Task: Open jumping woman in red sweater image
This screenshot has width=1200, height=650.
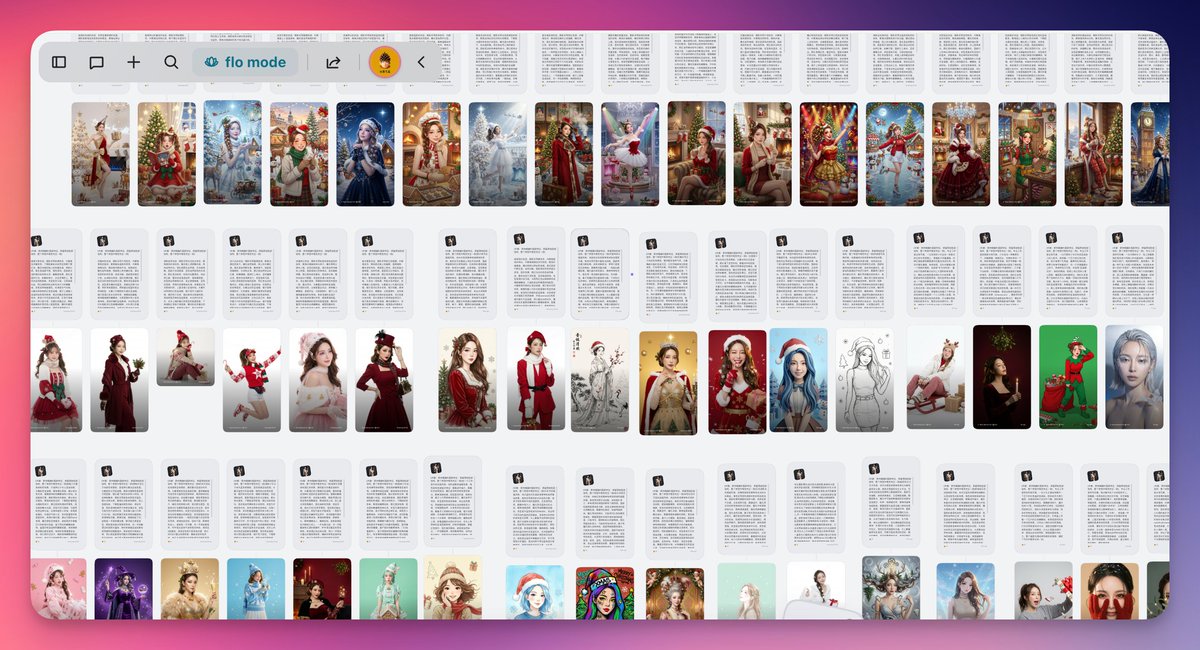Action: tap(252, 380)
